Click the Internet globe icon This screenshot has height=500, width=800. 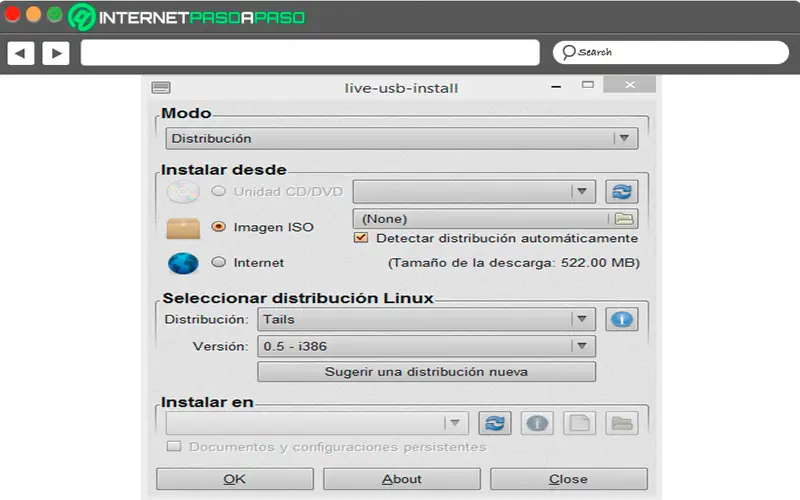pos(183,263)
